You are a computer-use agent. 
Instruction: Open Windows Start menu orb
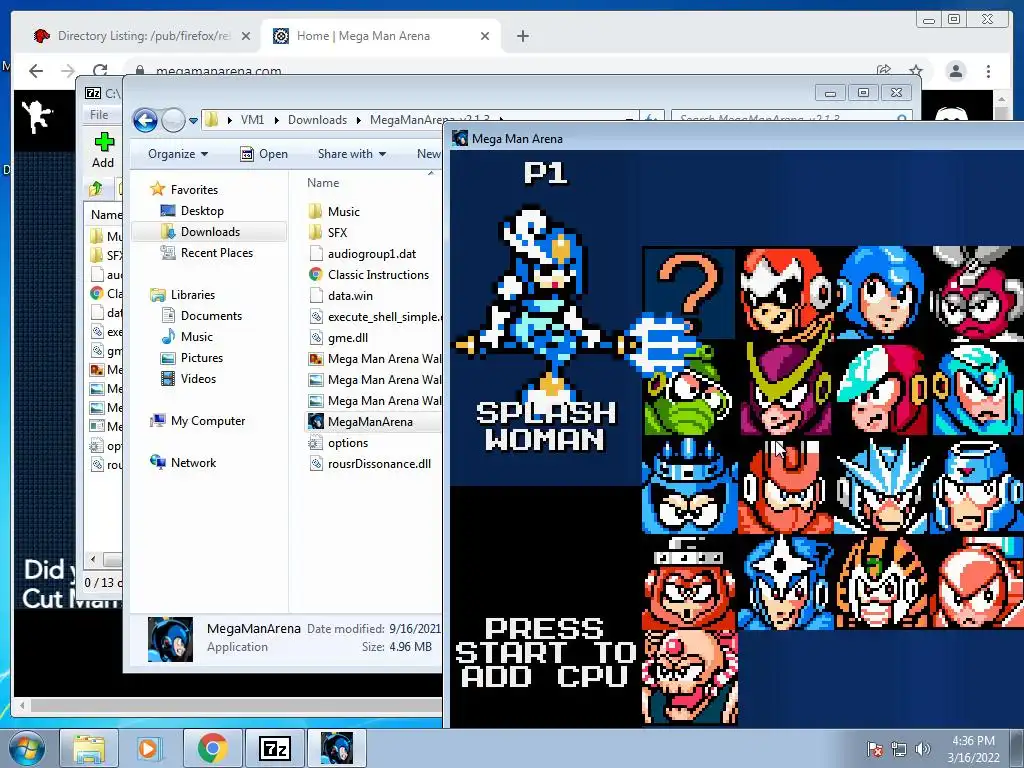pos(27,748)
